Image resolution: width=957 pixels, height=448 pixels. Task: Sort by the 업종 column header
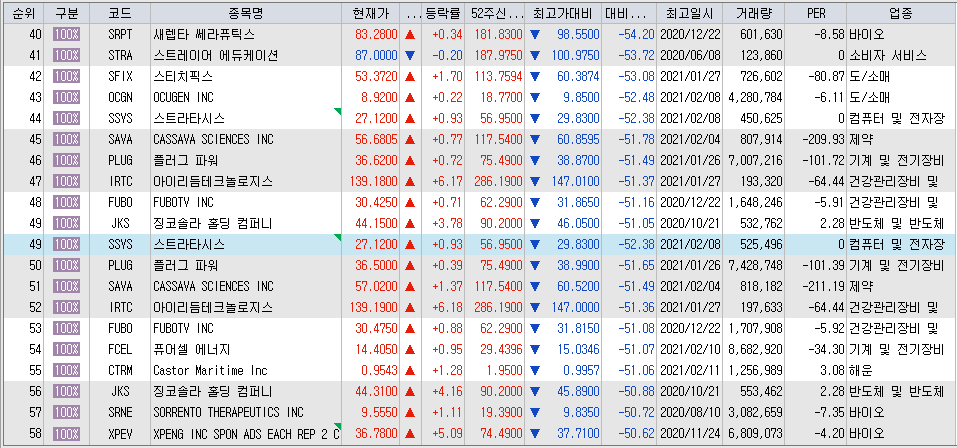(900, 13)
